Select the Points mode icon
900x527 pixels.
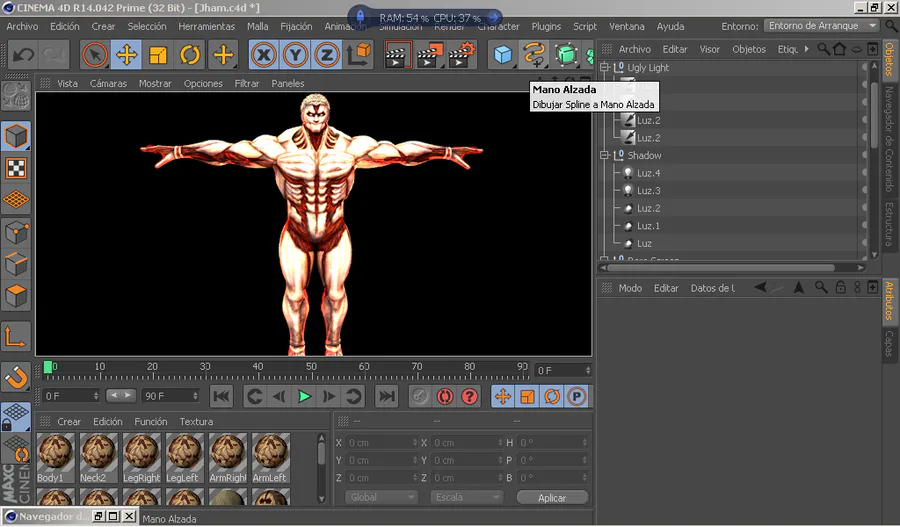[x=16, y=232]
